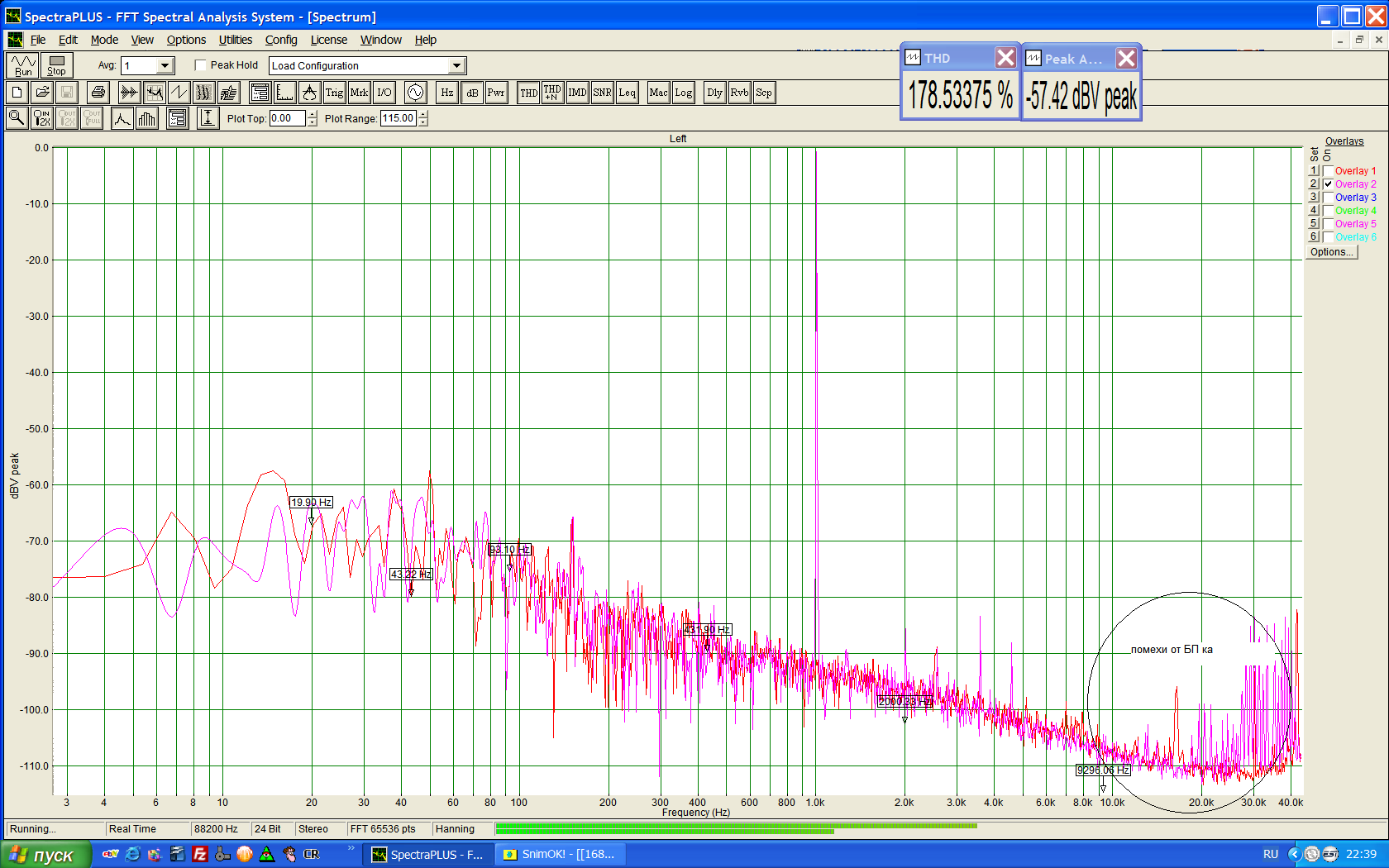Open the View menu
The height and width of the screenshot is (868, 1389).
click(142, 40)
